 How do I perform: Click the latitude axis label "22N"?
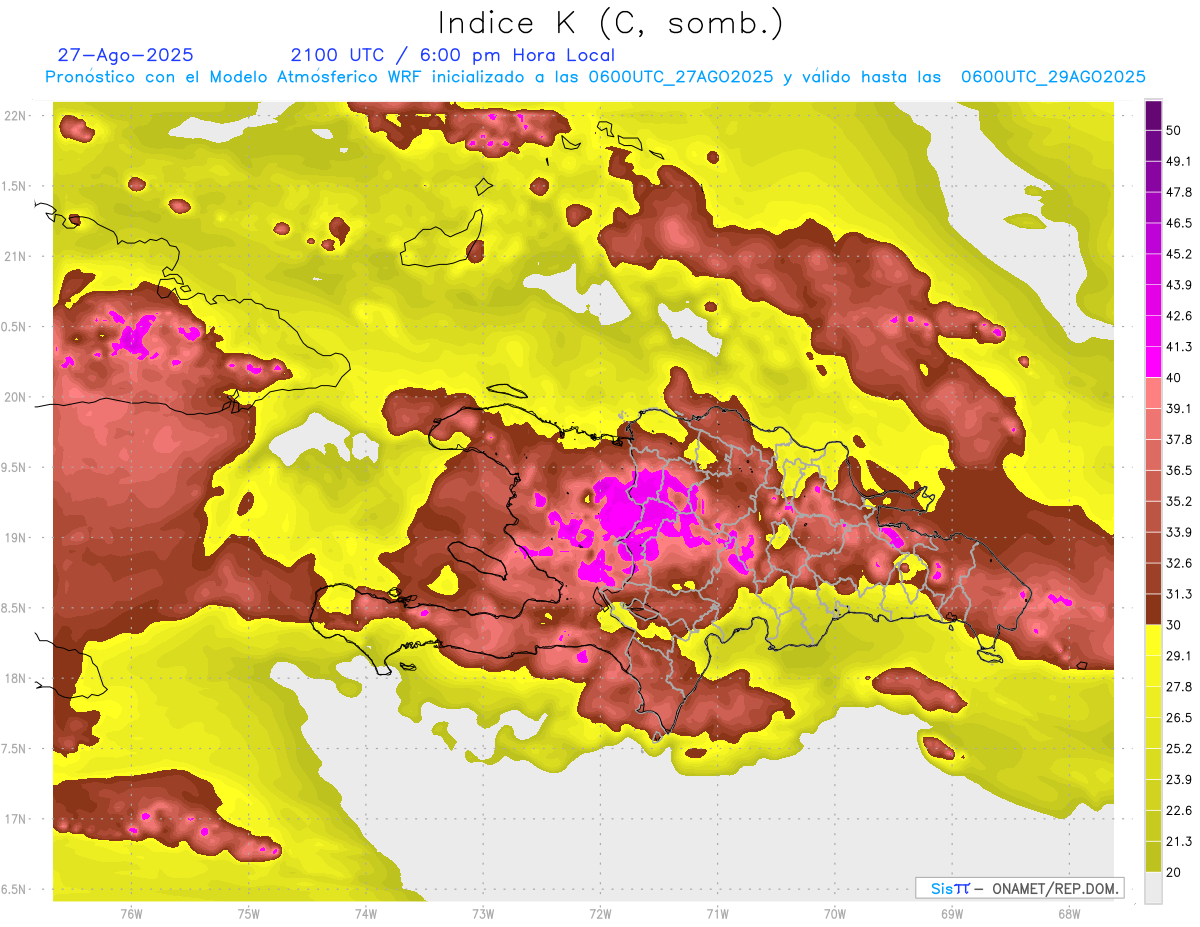(x=15, y=115)
